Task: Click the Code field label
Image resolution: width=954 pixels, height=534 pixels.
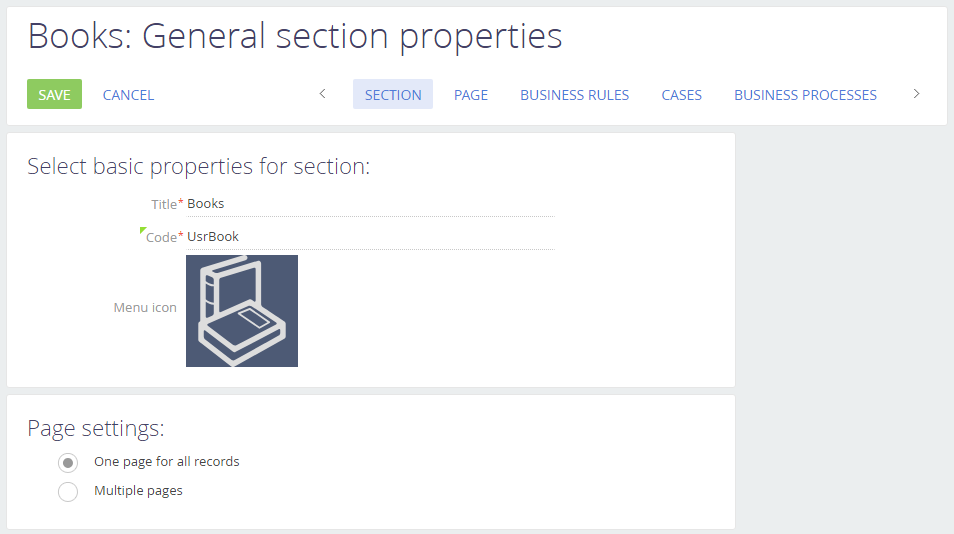Action: (x=160, y=238)
